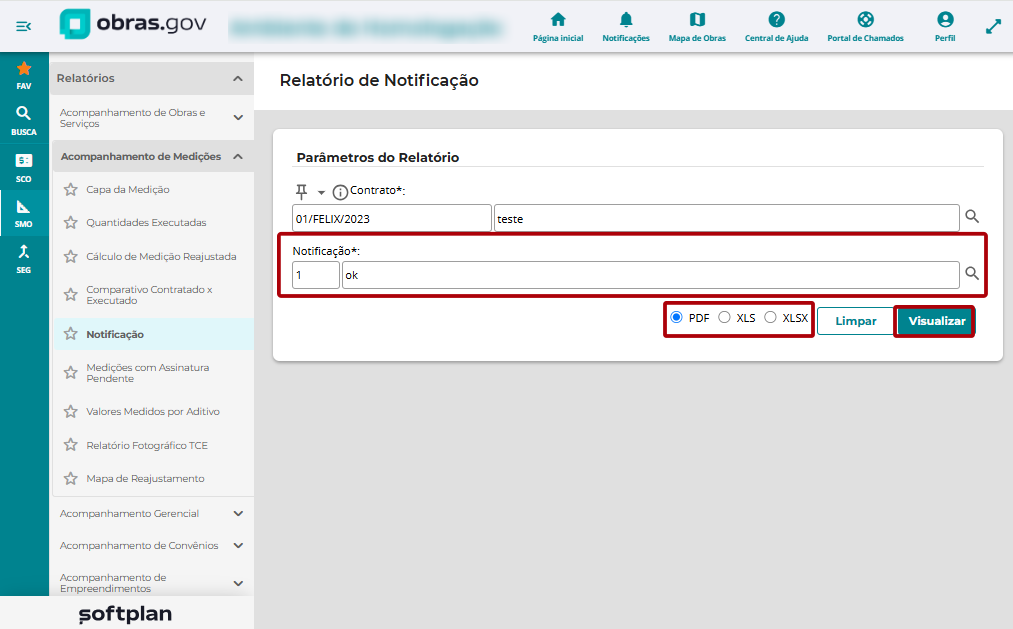Open Cálculo de Medição Reajustada report
Image resolution: width=1013 pixels, height=629 pixels.
click(x=162, y=256)
